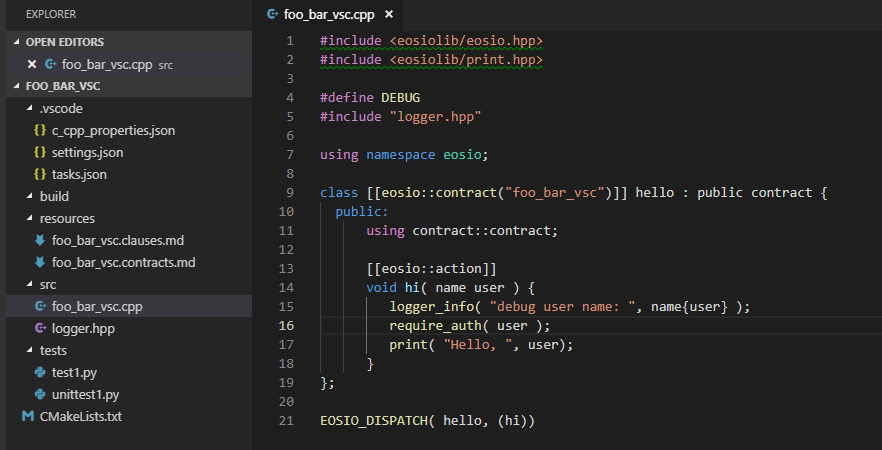Image resolution: width=882 pixels, height=450 pixels.
Task: Click the build folder name
Action: (x=54, y=196)
